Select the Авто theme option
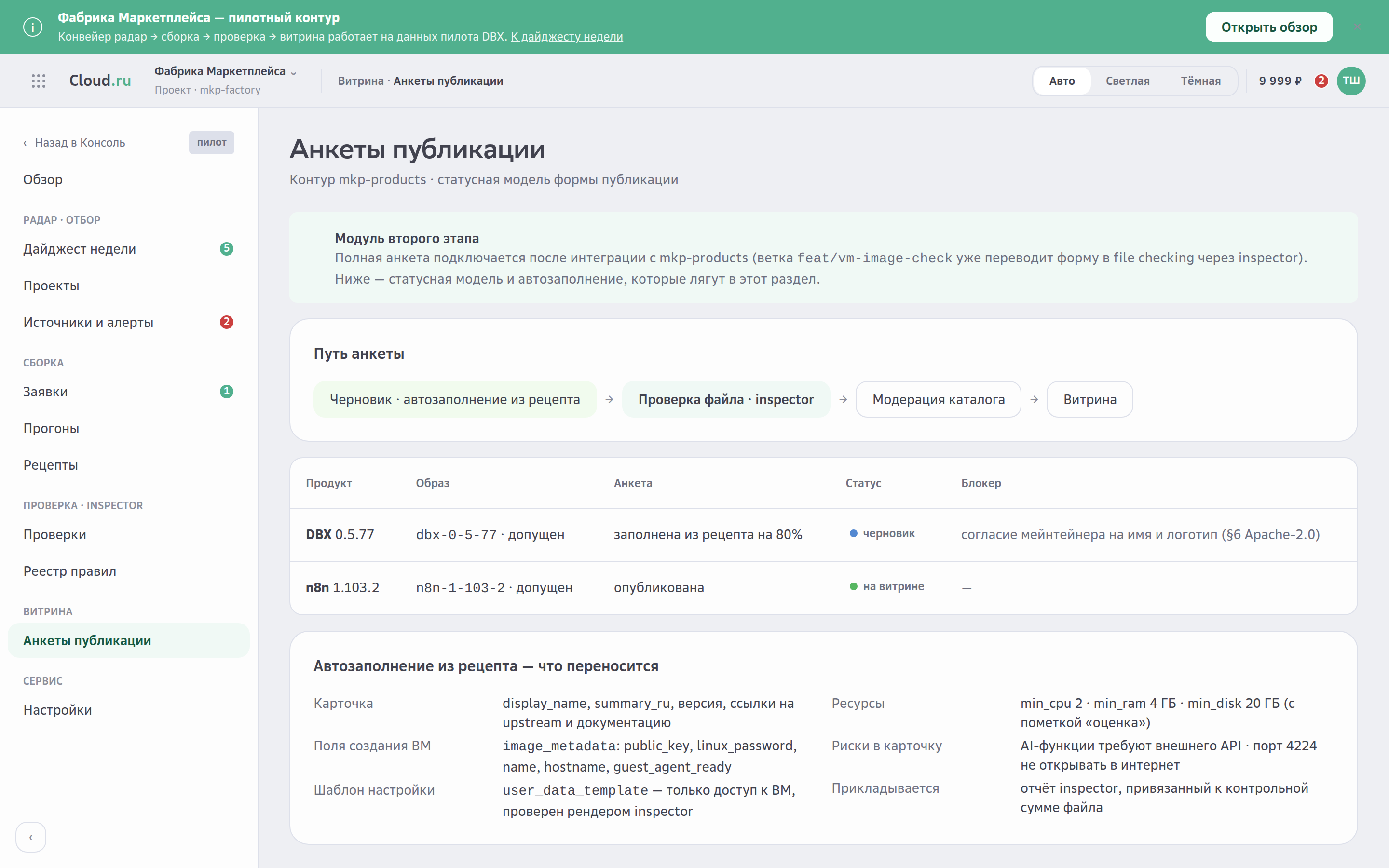Viewport: 1389px width, 868px height. tap(1062, 81)
